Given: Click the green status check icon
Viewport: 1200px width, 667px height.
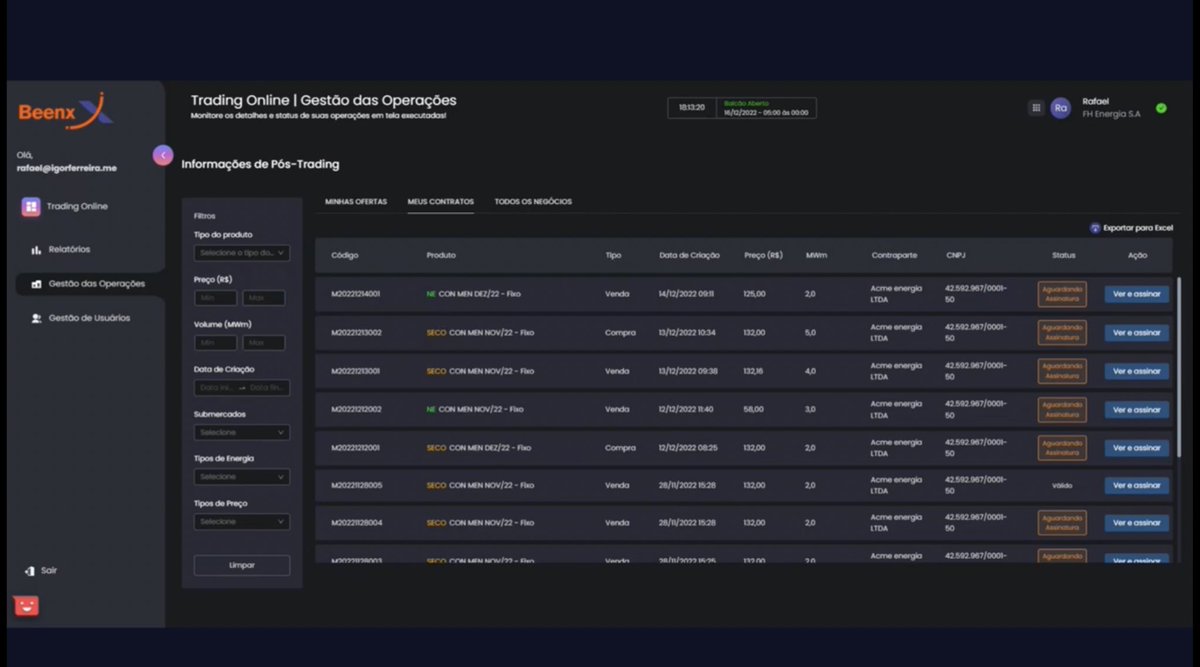Looking at the screenshot, I should (x=1161, y=108).
